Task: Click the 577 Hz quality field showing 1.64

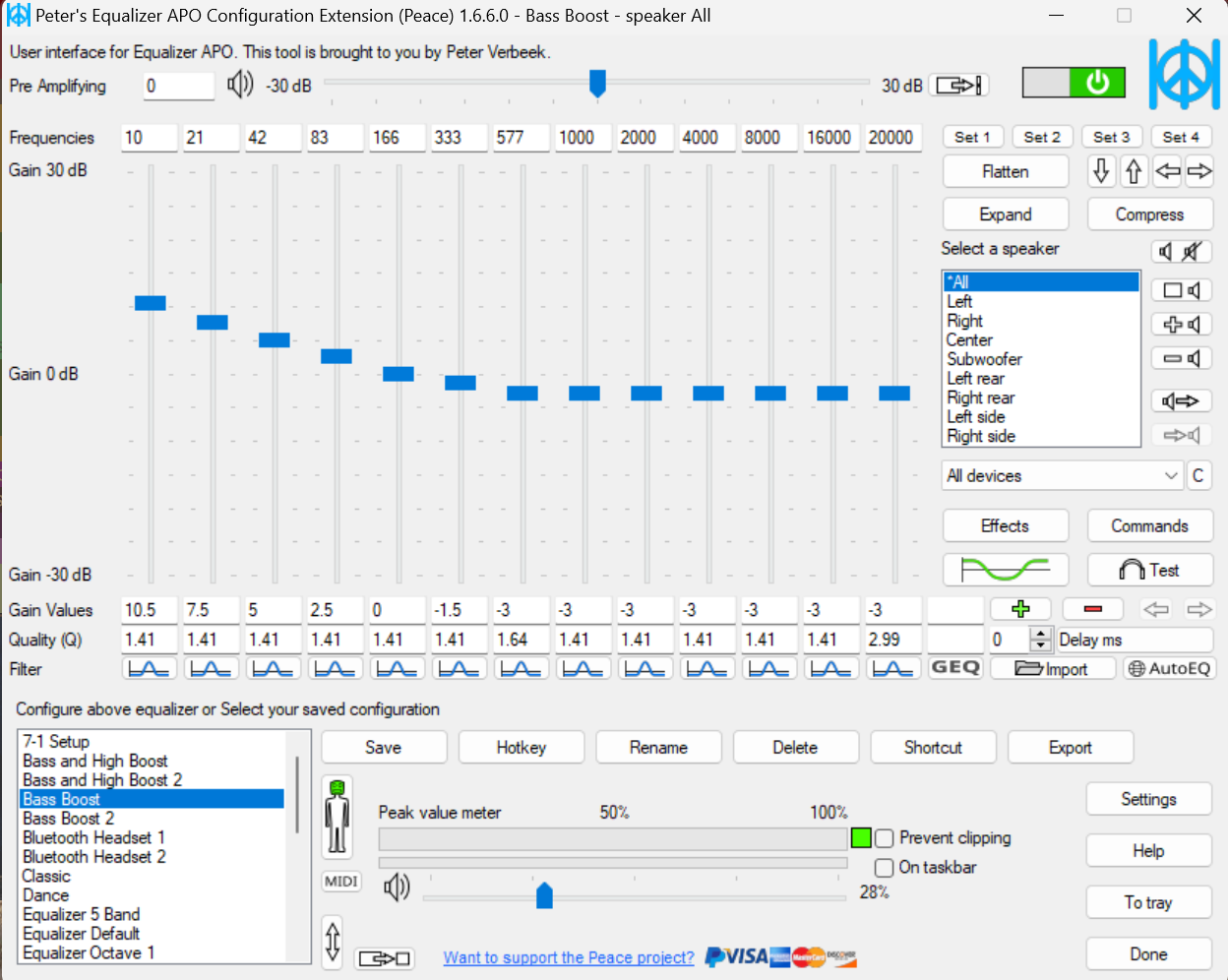Action: tap(521, 640)
